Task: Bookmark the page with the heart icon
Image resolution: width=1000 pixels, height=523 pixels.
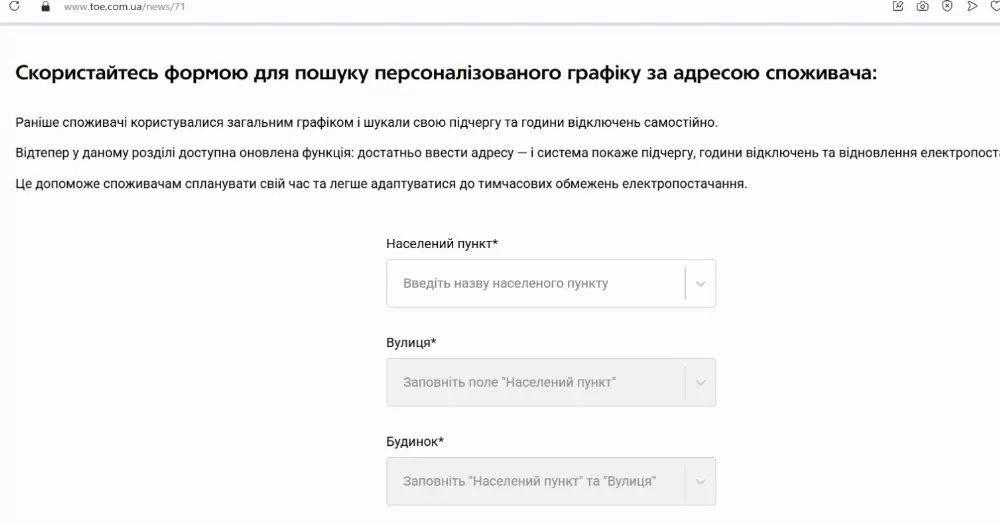Action: [x=994, y=6]
